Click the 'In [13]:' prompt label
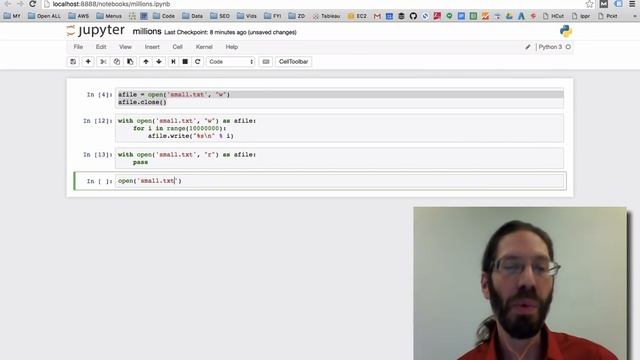640x360 pixels. (98, 155)
